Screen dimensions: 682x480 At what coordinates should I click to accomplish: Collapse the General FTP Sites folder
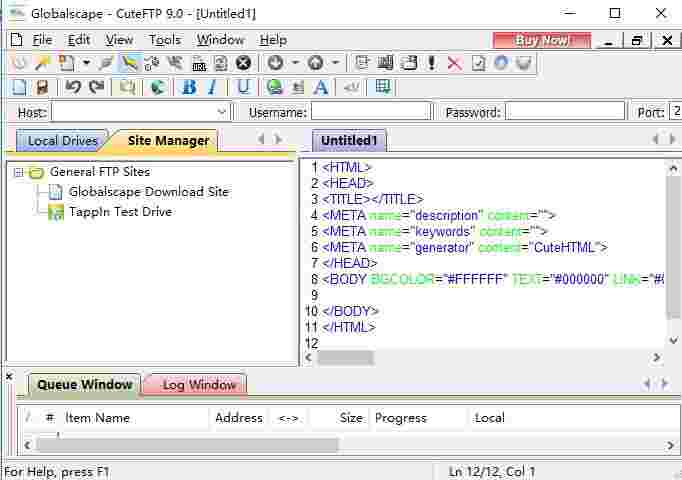coord(18,172)
